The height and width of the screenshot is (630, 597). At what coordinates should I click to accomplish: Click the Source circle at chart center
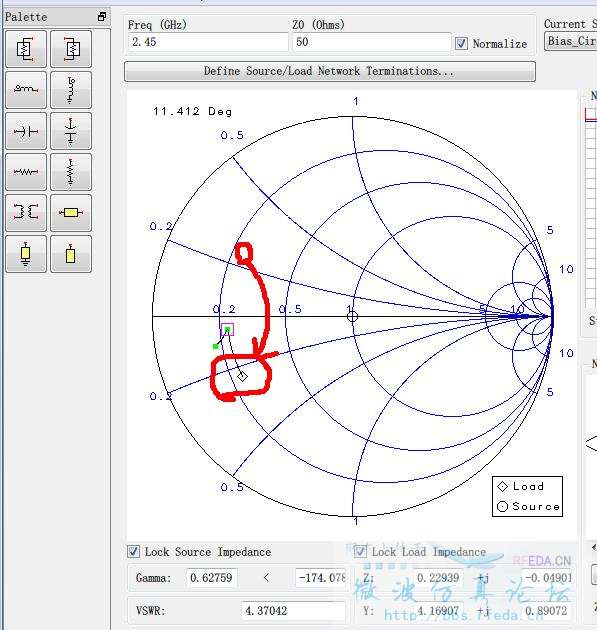352,316
